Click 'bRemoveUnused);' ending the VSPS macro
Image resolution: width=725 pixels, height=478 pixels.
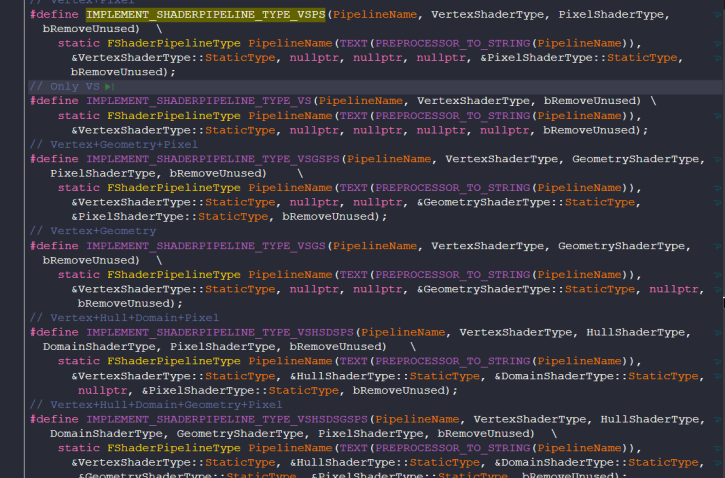123,72
